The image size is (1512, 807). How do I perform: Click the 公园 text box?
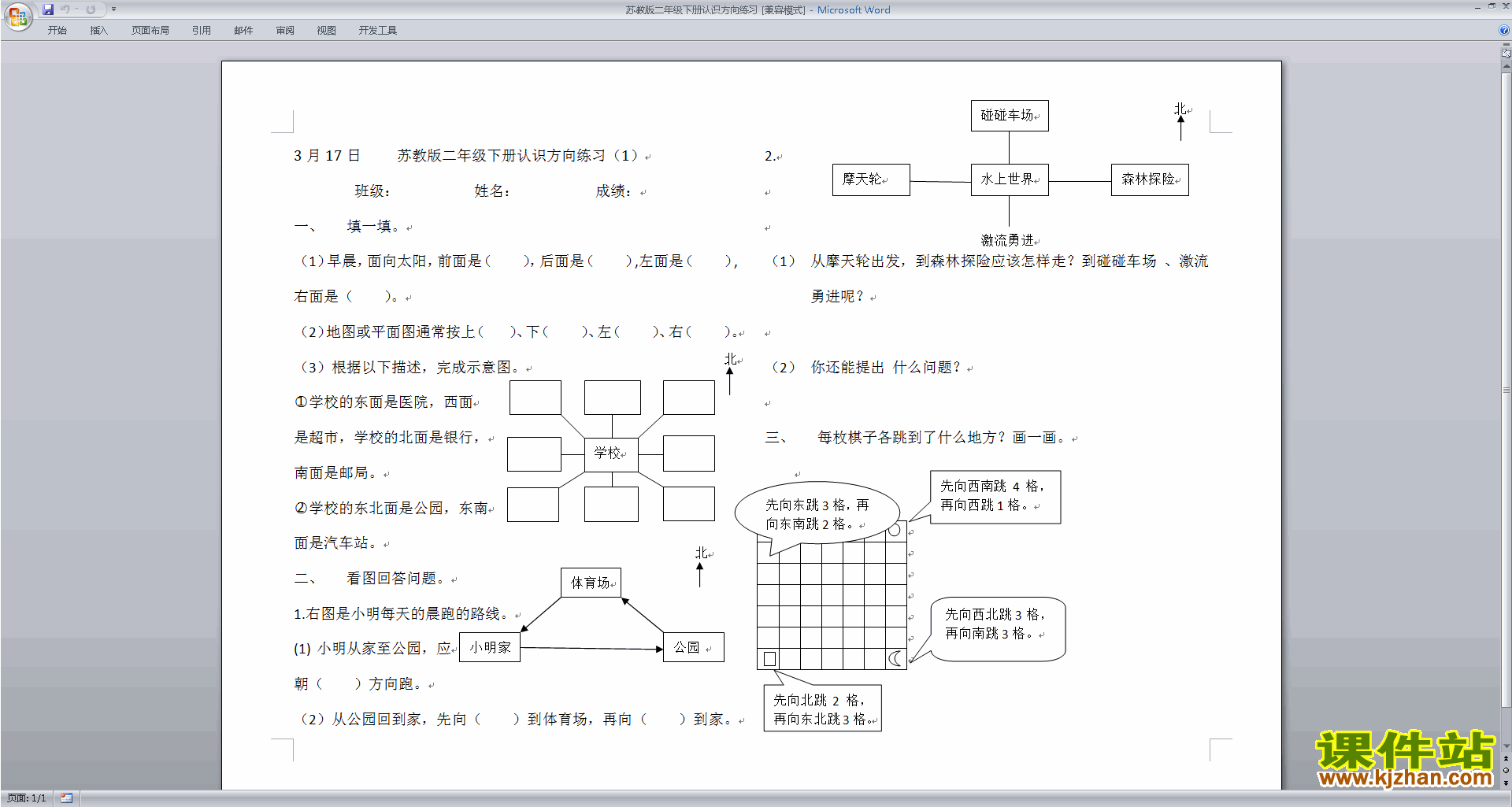(693, 647)
